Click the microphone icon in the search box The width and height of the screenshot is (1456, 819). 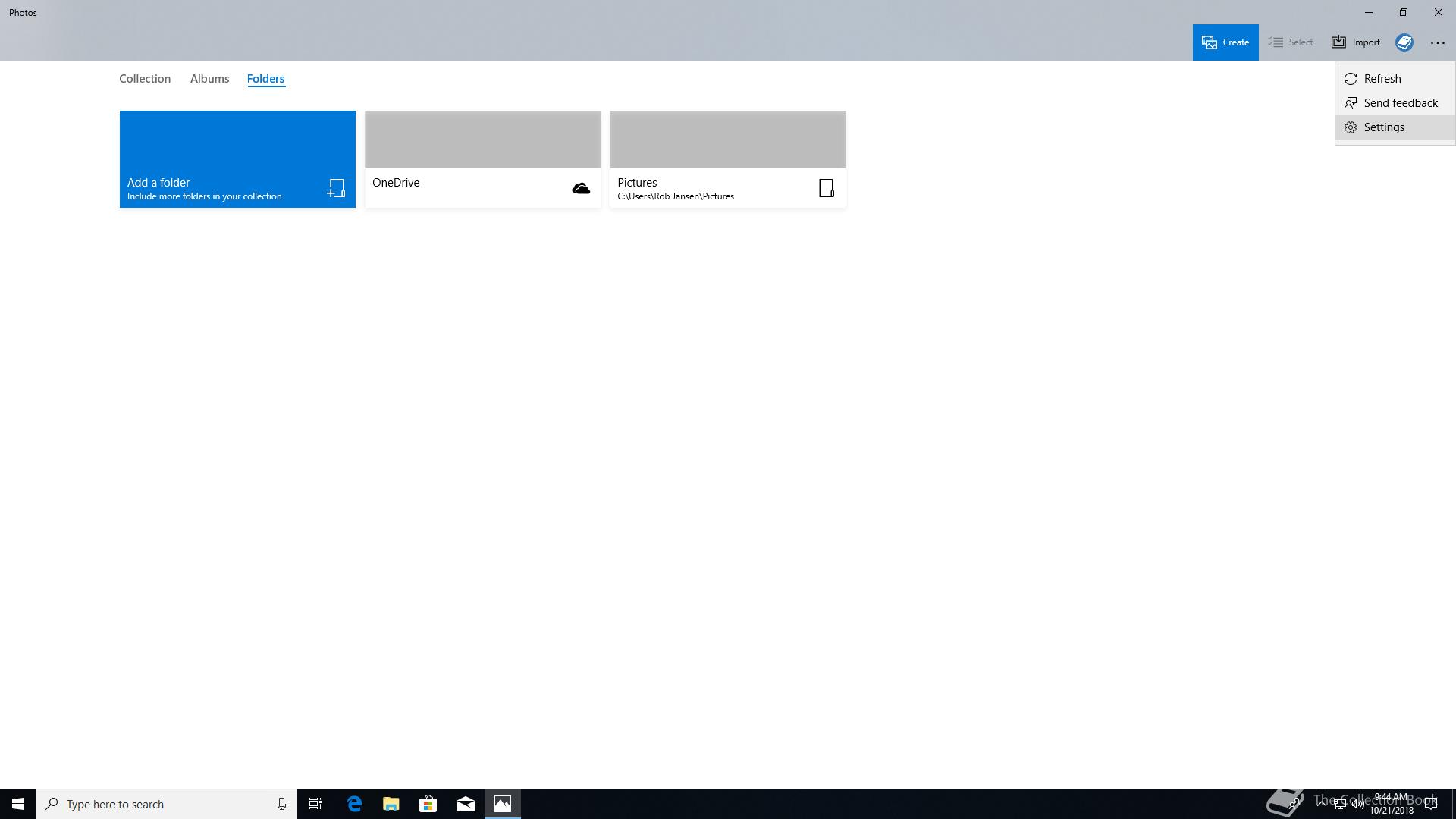[281, 804]
